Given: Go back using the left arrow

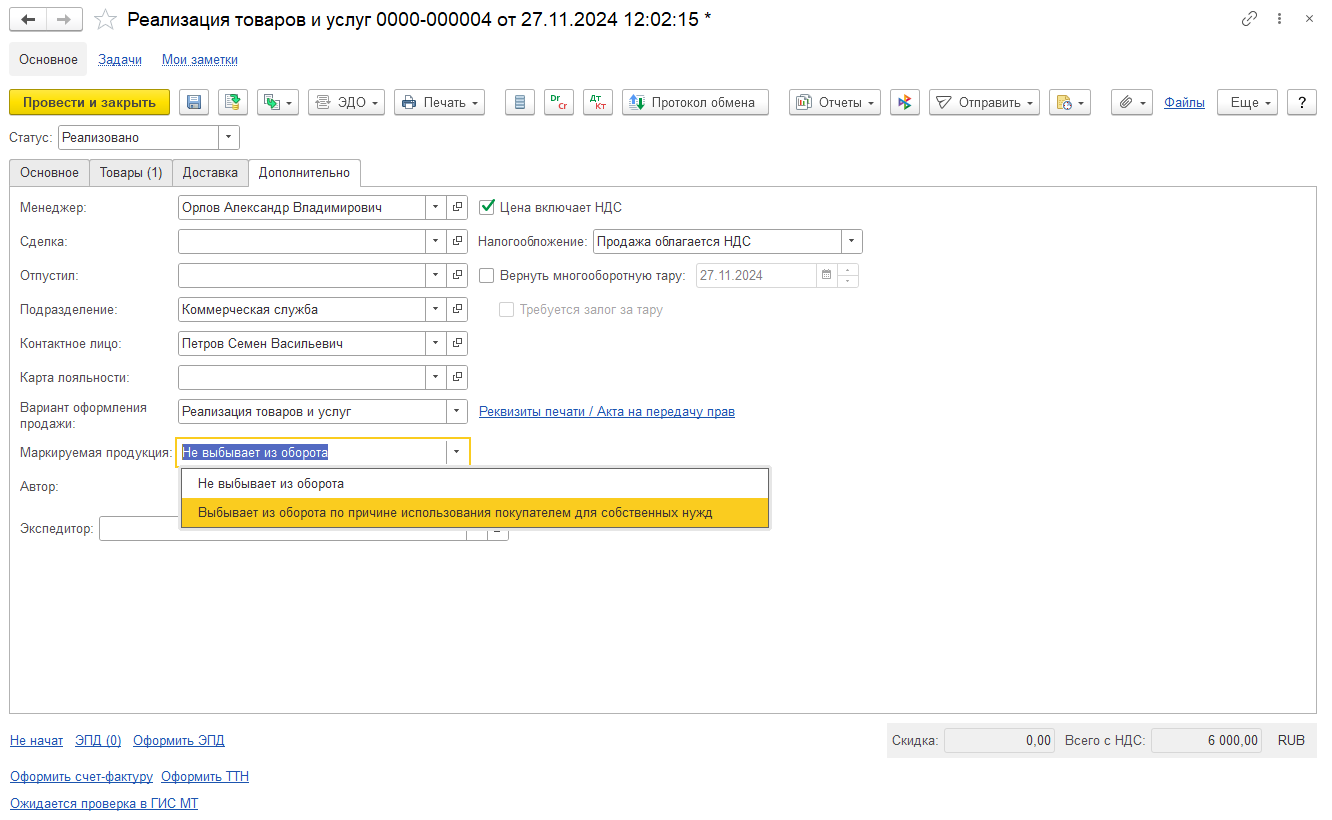Looking at the screenshot, I should pyautogui.click(x=28, y=19).
